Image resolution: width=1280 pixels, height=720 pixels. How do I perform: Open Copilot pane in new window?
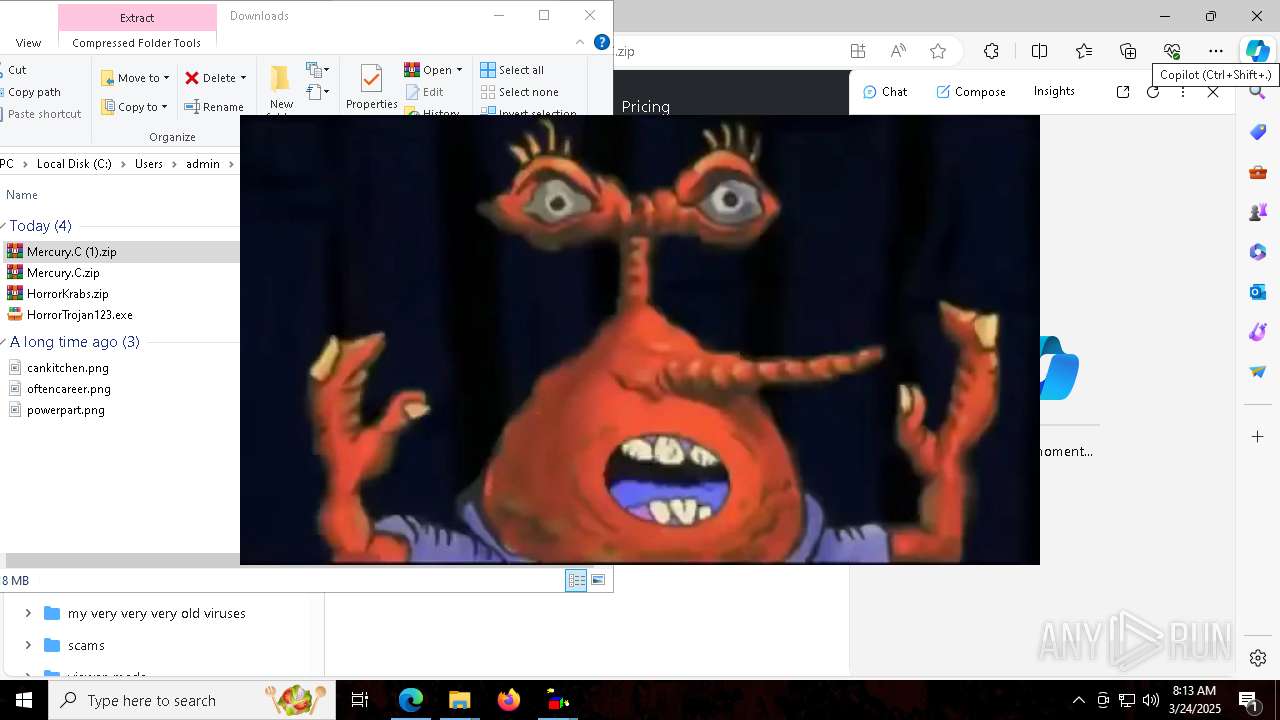tap(1123, 91)
